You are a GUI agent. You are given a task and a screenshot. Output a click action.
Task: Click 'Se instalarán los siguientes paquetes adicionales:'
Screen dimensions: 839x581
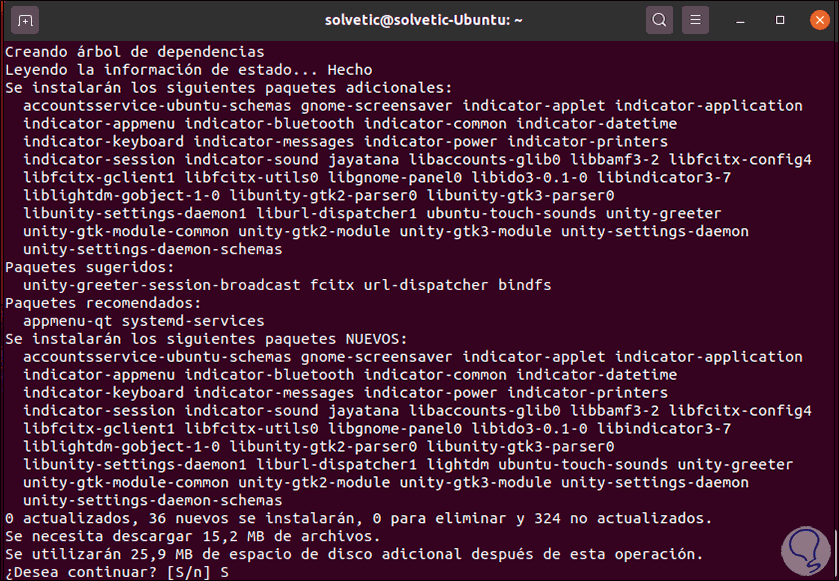point(229,88)
